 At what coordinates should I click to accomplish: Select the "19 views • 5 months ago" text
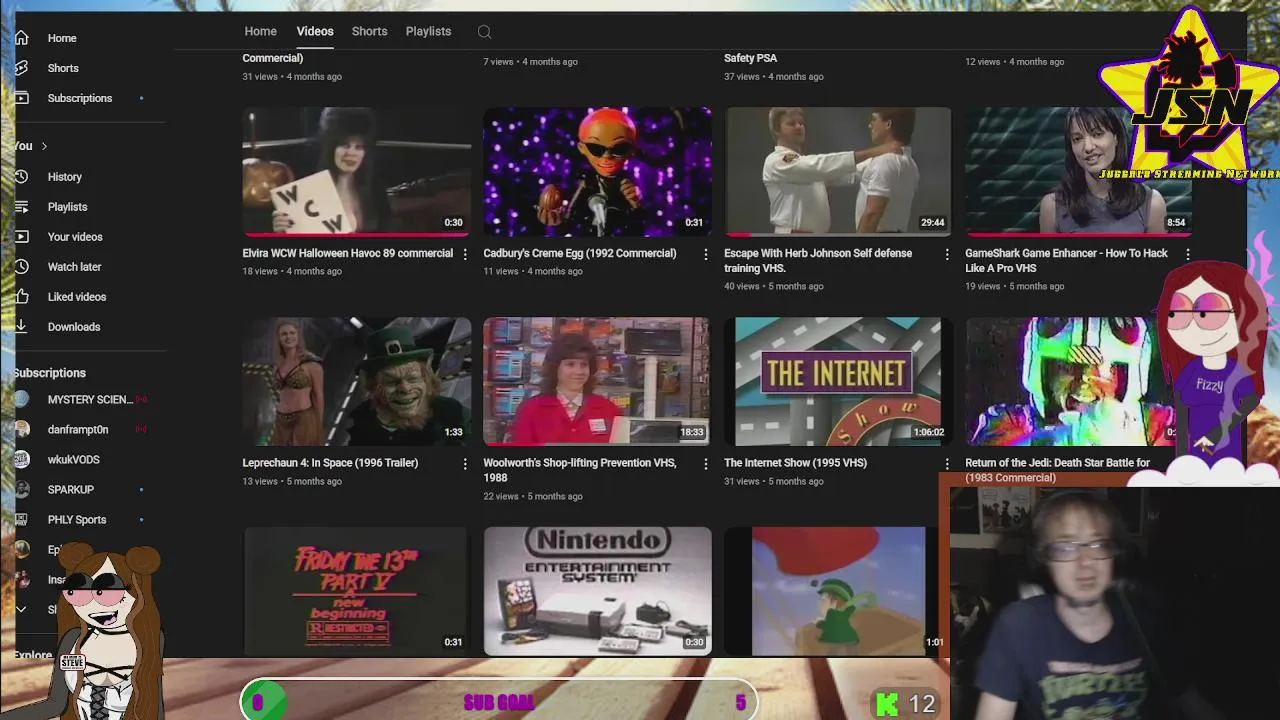tap(1015, 286)
